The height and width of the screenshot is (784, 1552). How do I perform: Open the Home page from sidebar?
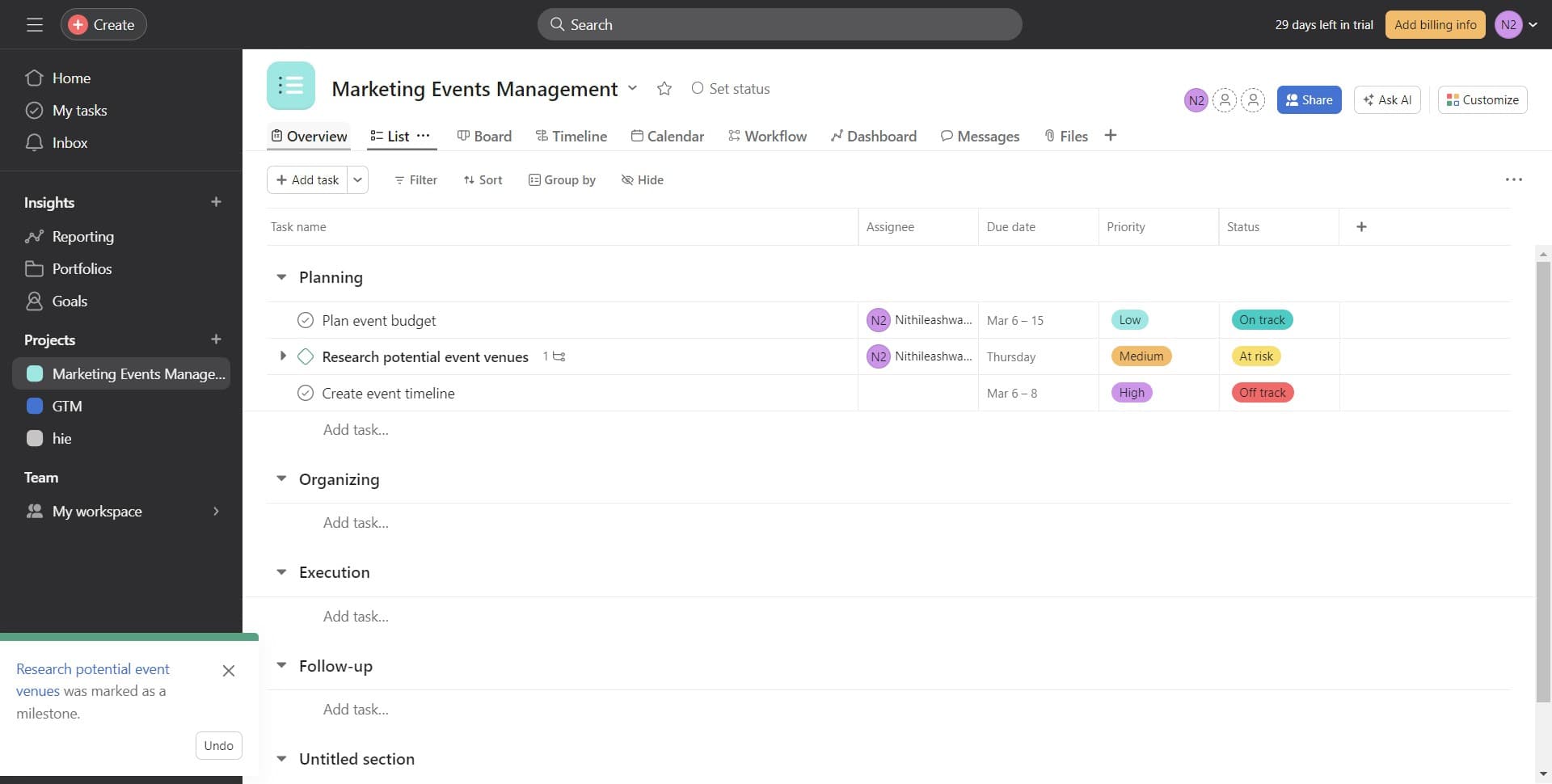tap(71, 78)
